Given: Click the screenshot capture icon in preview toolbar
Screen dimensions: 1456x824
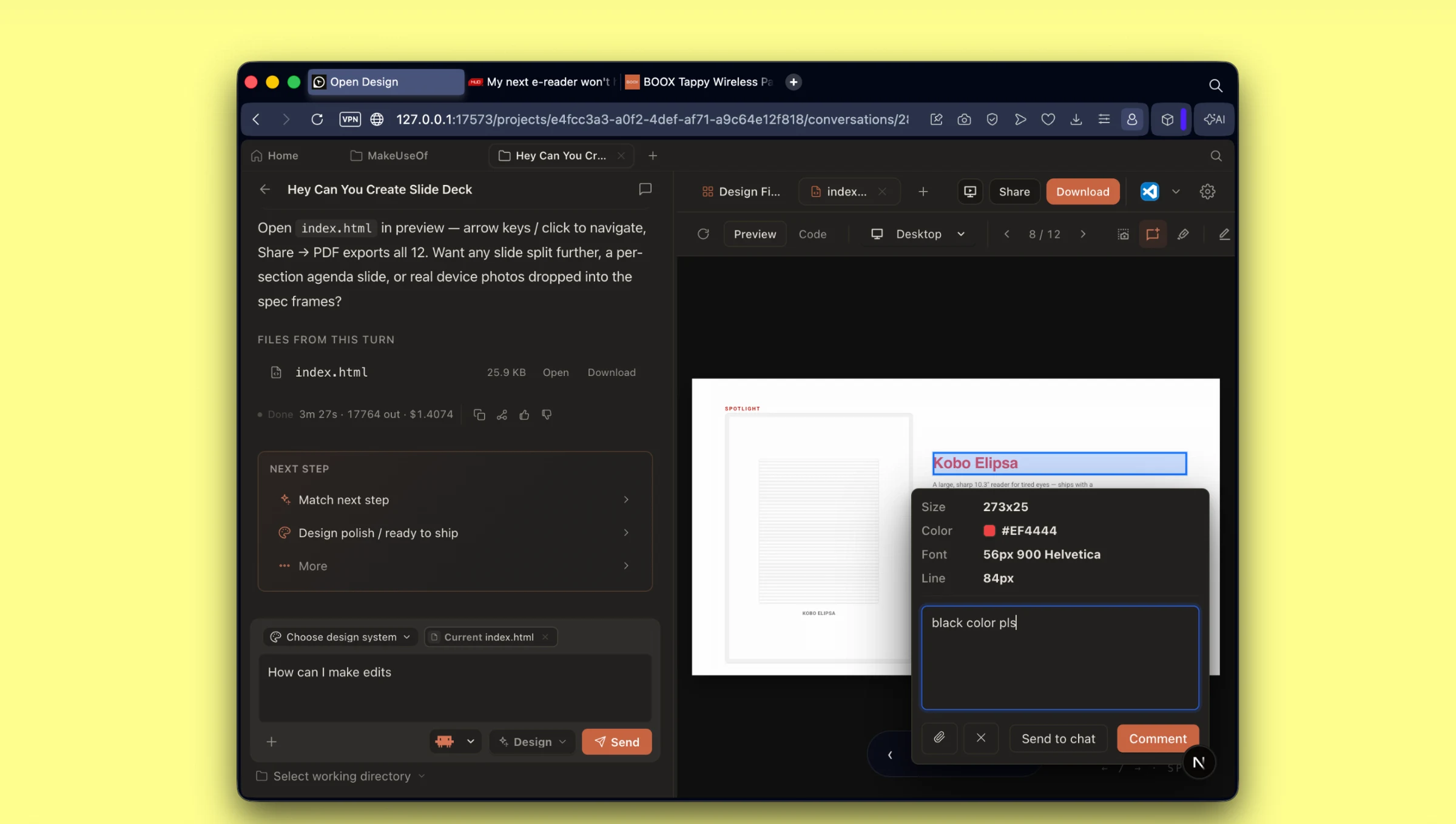Looking at the screenshot, I should point(1123,234).
